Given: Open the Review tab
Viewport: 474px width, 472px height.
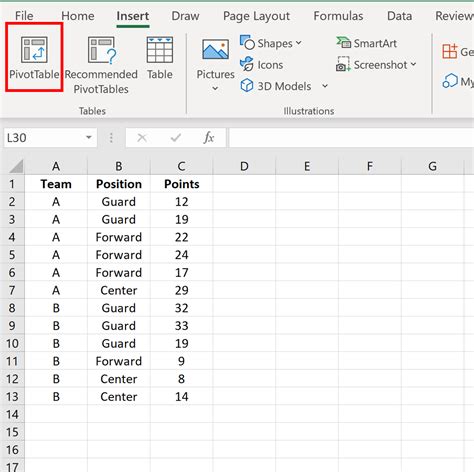Looking at the screenshot, I should tap(454, 16).
